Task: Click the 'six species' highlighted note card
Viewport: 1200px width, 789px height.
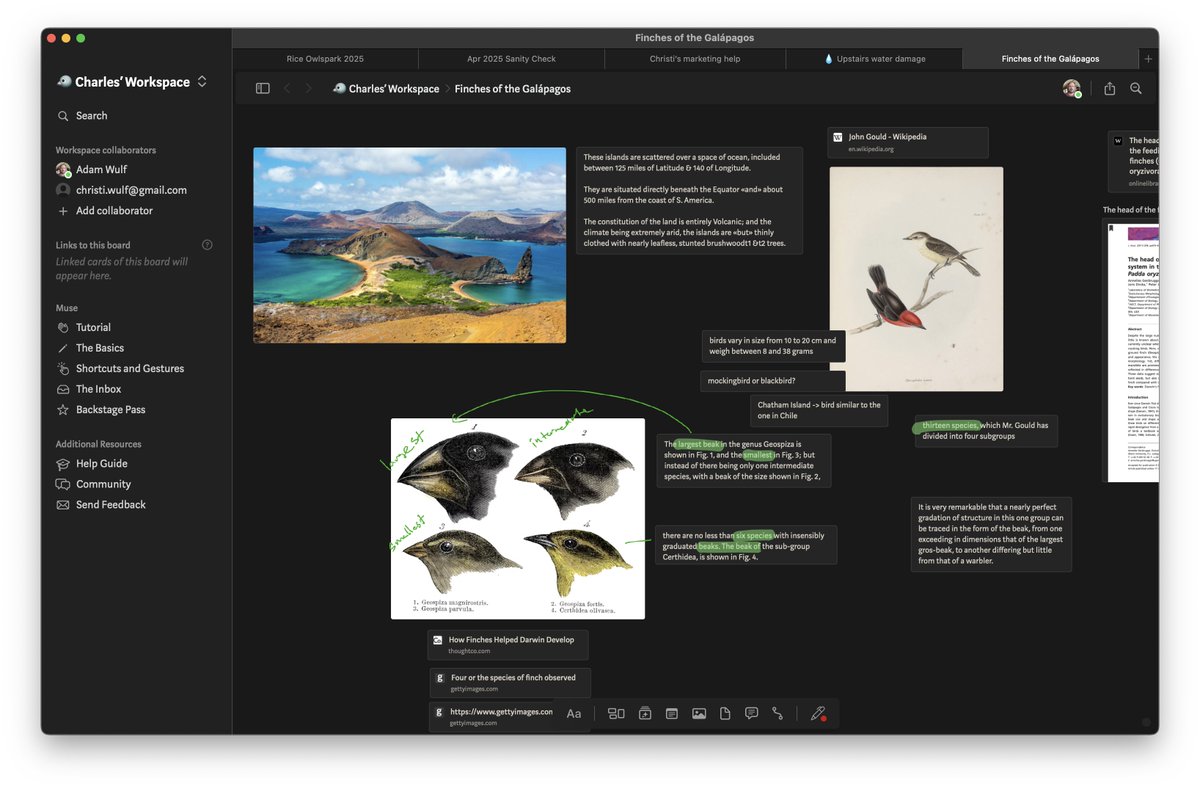Action: pos(746,546)
